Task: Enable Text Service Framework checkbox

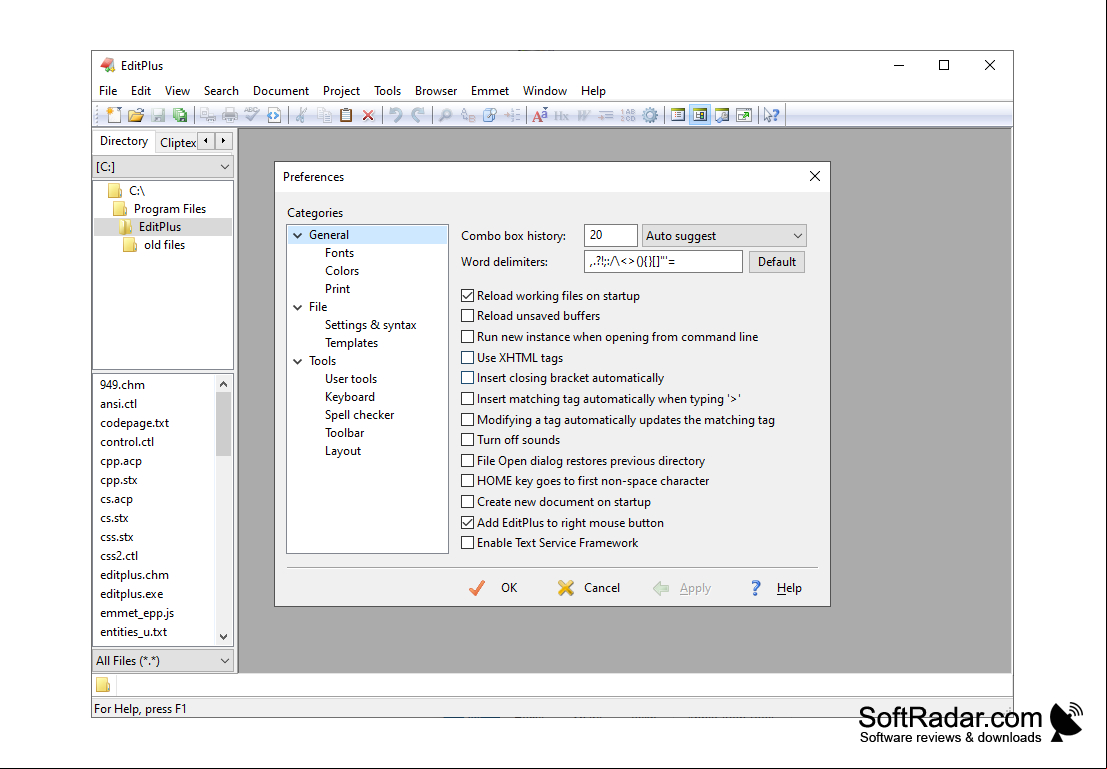Action: pyautogui.click(x=467, y=543)
